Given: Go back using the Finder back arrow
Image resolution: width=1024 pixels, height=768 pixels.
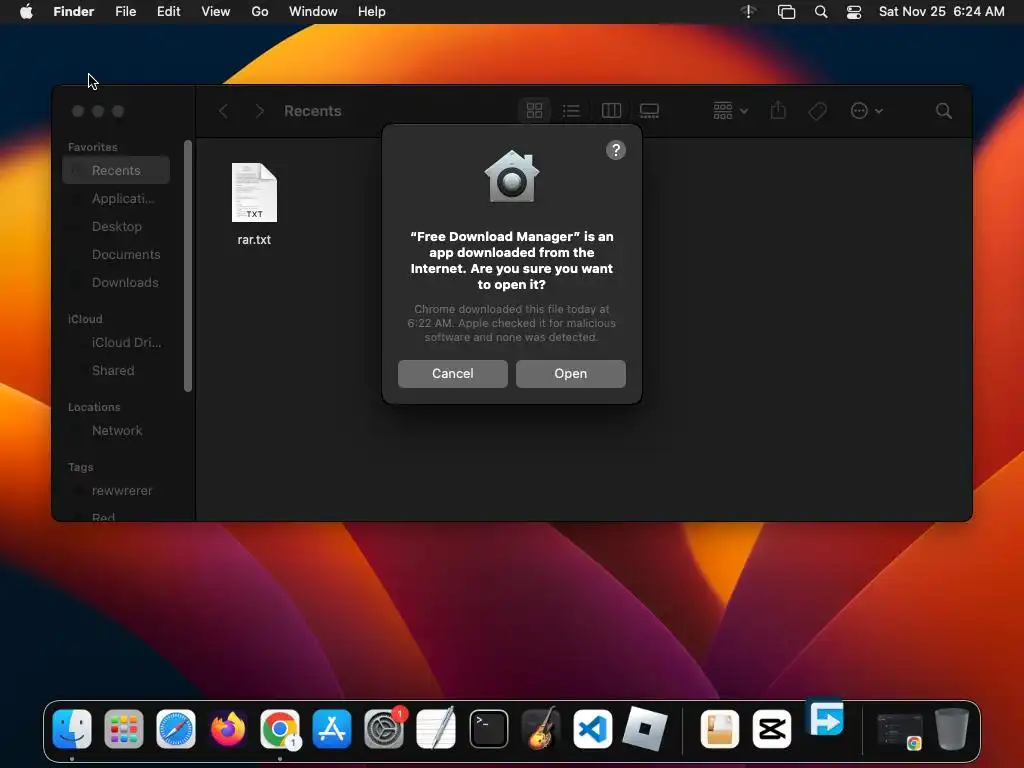Looking at the screenshot, I should tap(223, 111).
